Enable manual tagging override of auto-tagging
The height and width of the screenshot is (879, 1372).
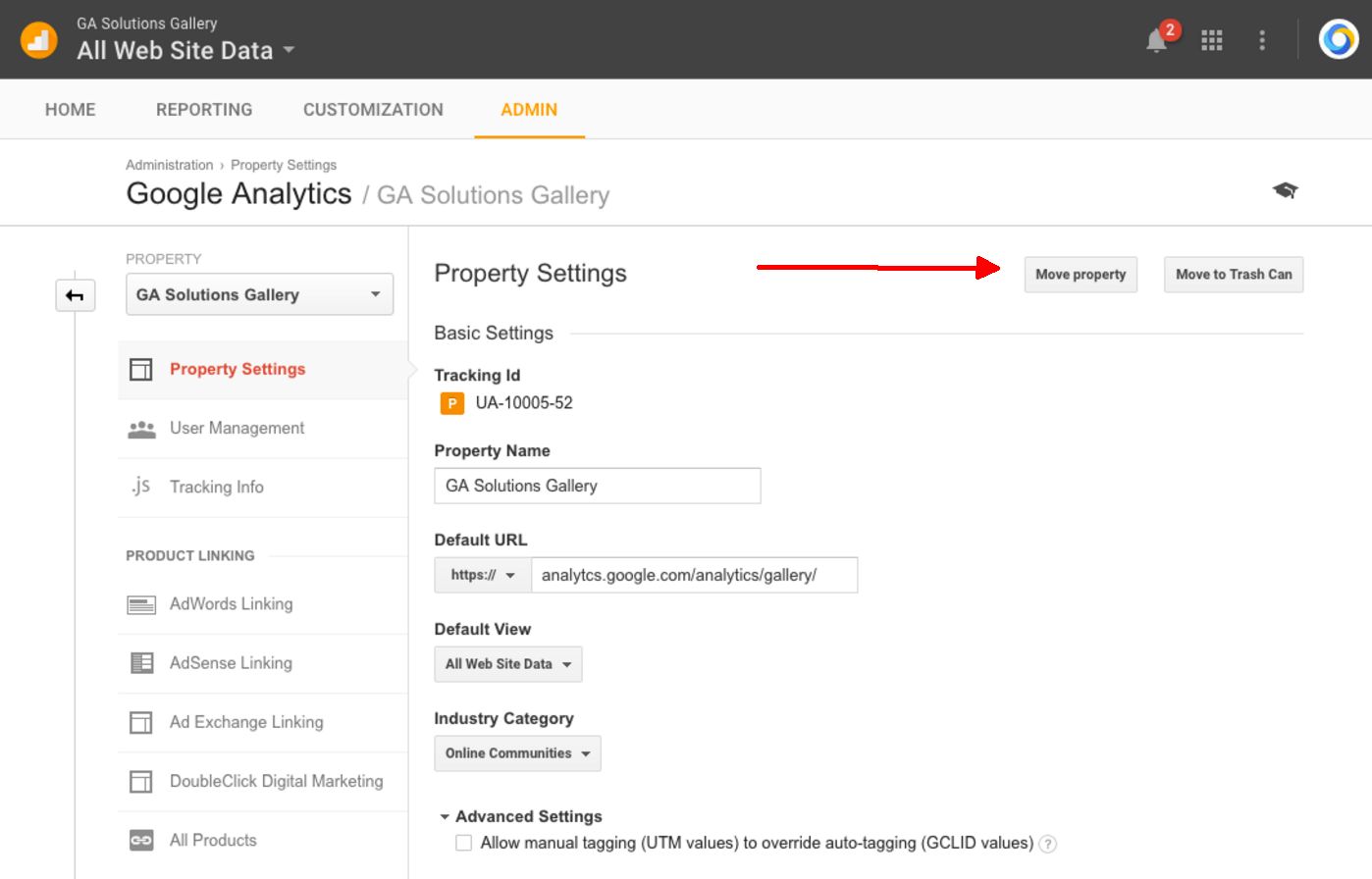pos(462,843)
